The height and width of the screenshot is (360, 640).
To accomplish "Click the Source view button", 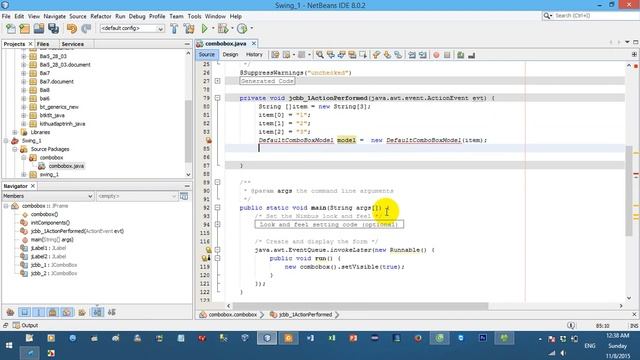I will coord(207,55).
